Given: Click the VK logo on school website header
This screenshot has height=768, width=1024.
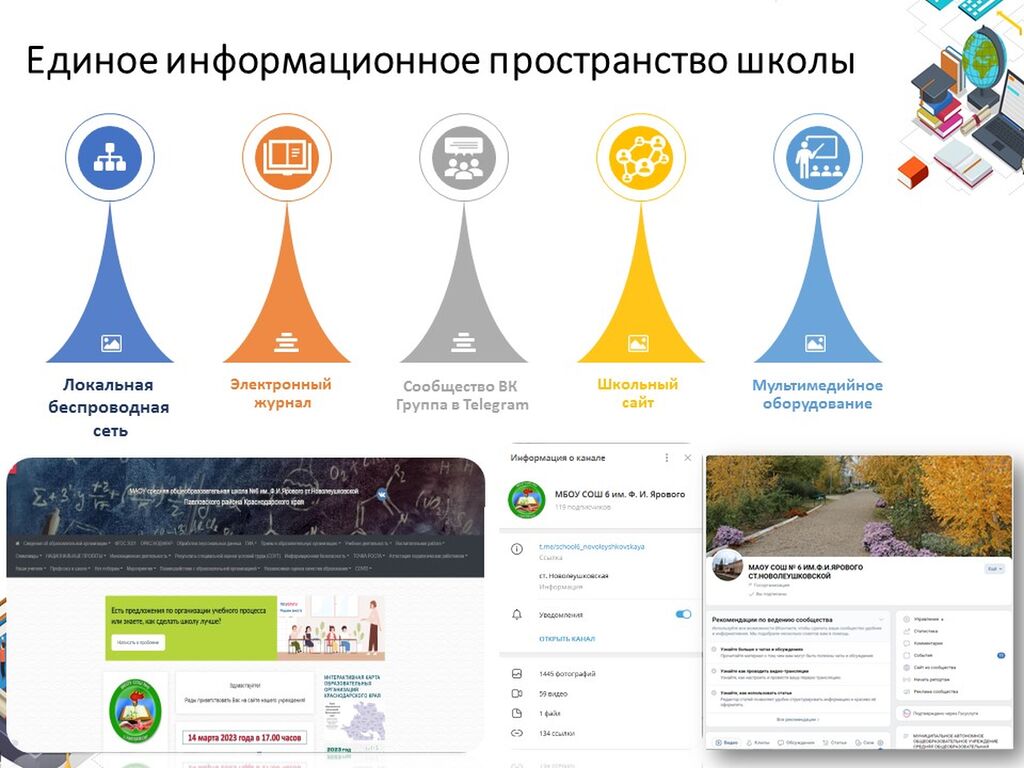Looking at the screenshot, I should click(x=382, y=493).
